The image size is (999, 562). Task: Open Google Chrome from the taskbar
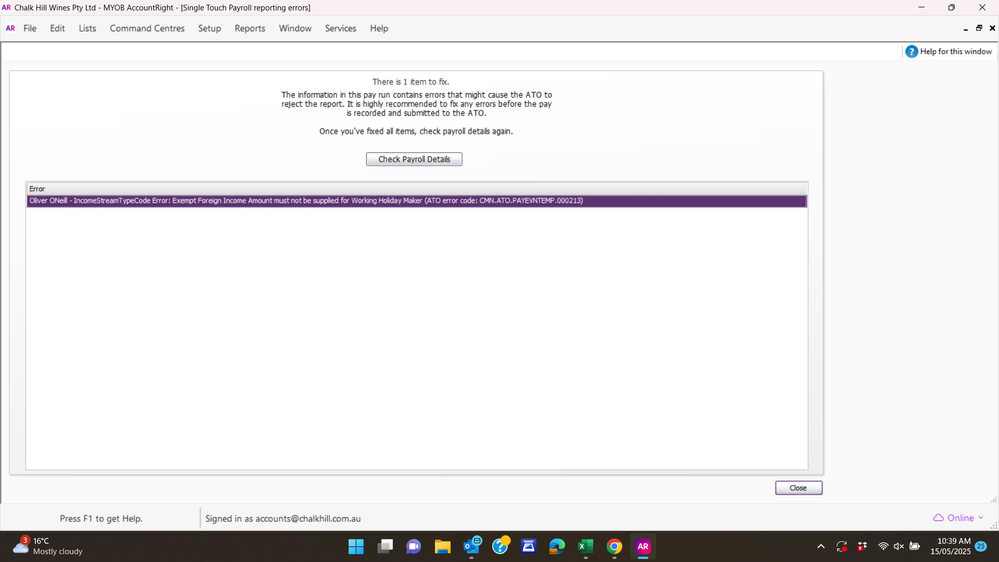614,546
